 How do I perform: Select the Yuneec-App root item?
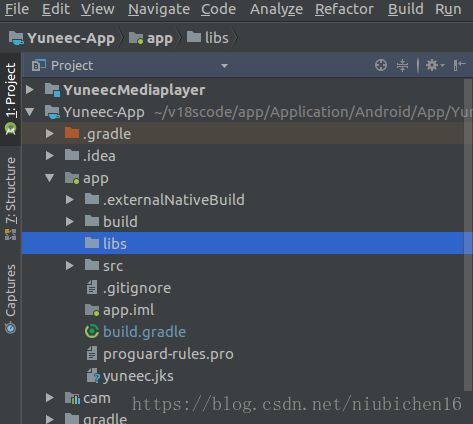point(104,112)
